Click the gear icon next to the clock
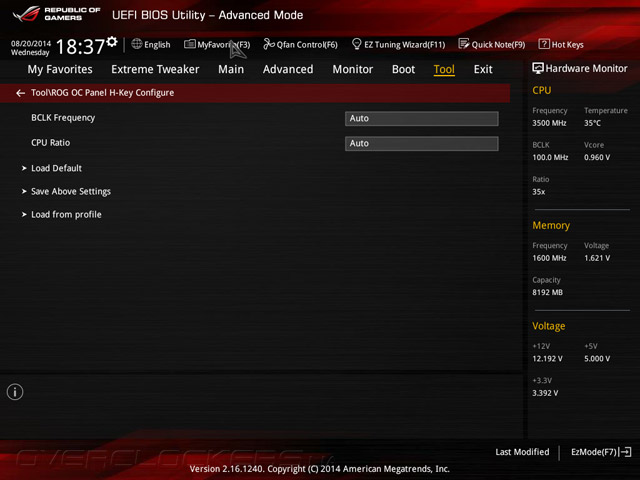This screenshot has width=640, height=480. 112,41
